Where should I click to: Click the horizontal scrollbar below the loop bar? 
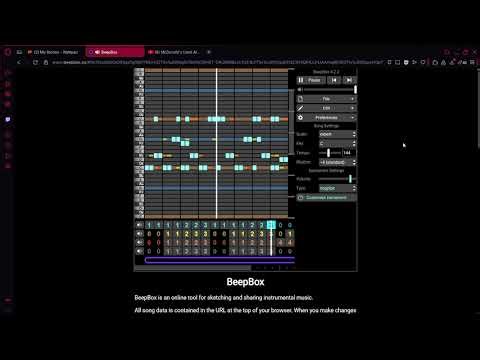[193, 267]
